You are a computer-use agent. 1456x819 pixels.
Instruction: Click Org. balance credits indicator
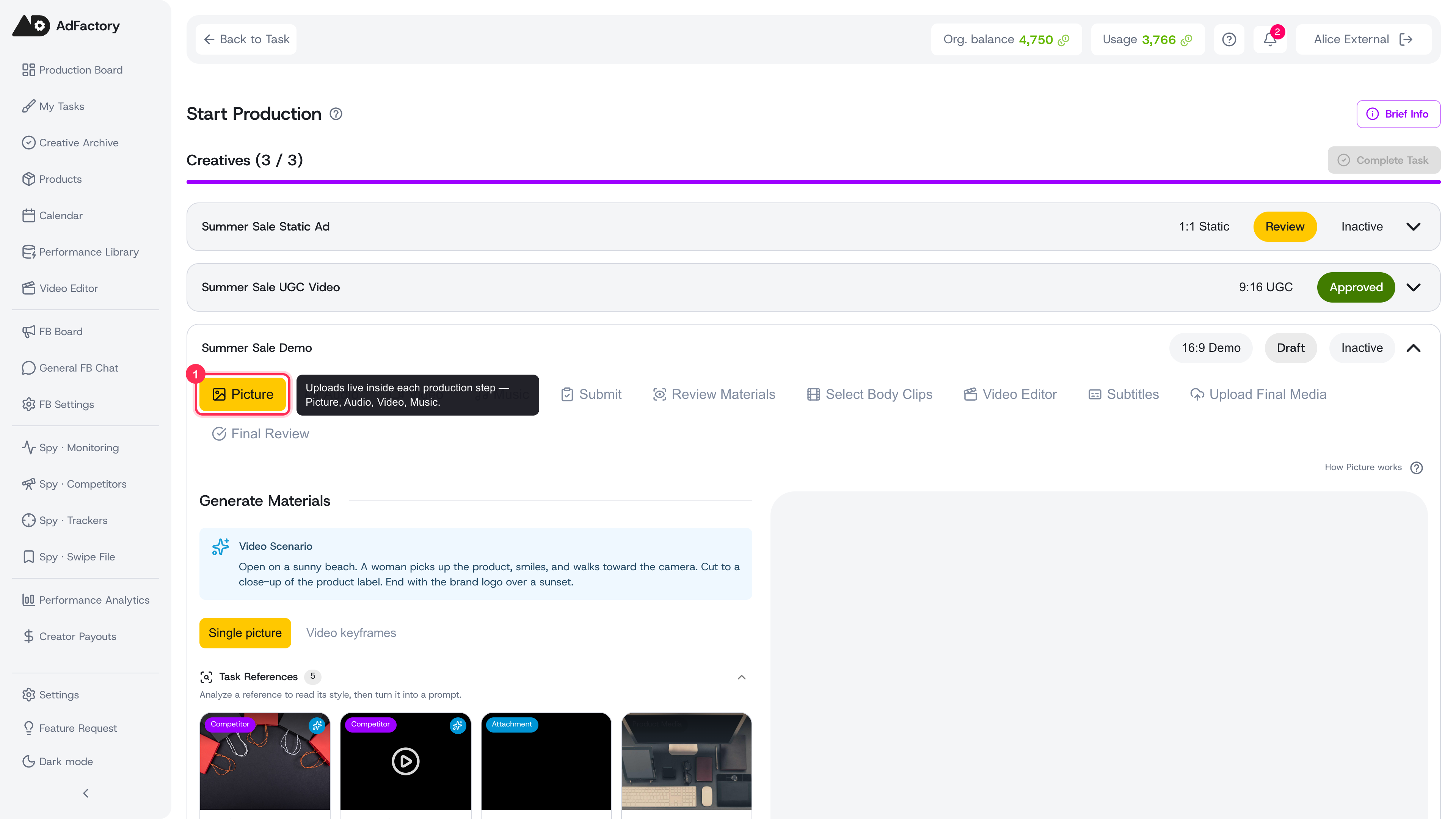[x=1006, y=39]
